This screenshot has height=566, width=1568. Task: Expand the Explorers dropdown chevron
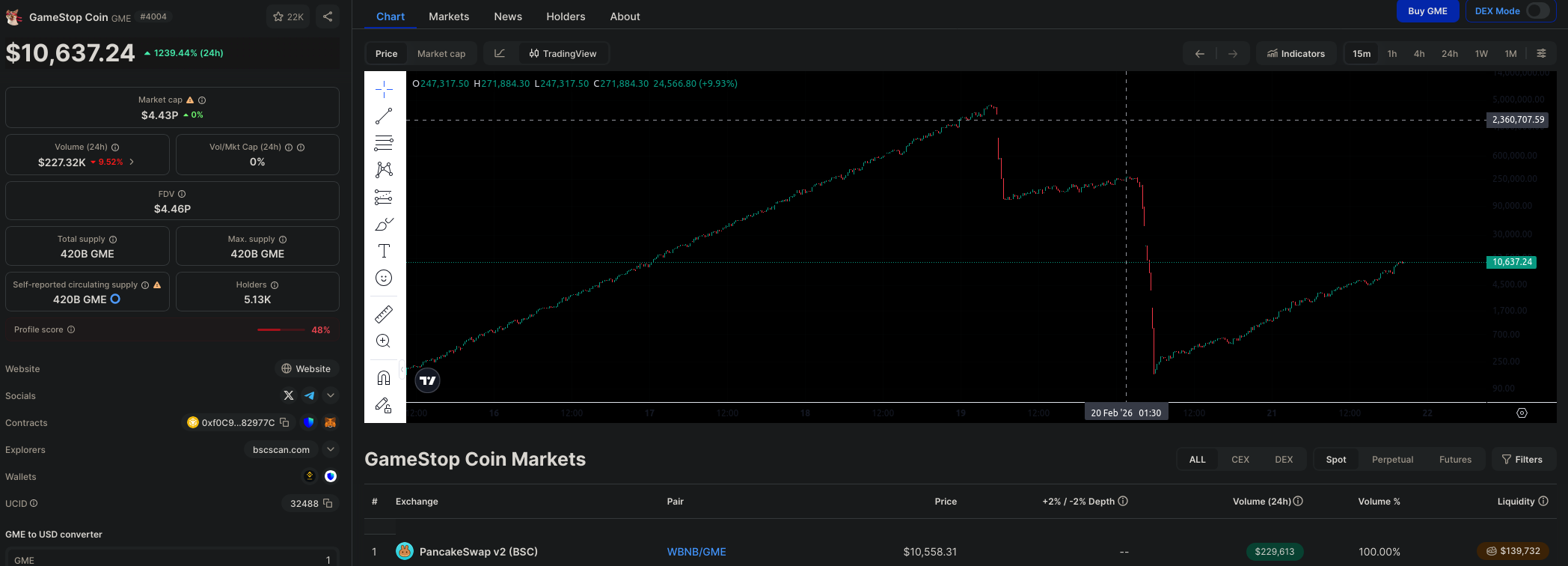point(331,449)
